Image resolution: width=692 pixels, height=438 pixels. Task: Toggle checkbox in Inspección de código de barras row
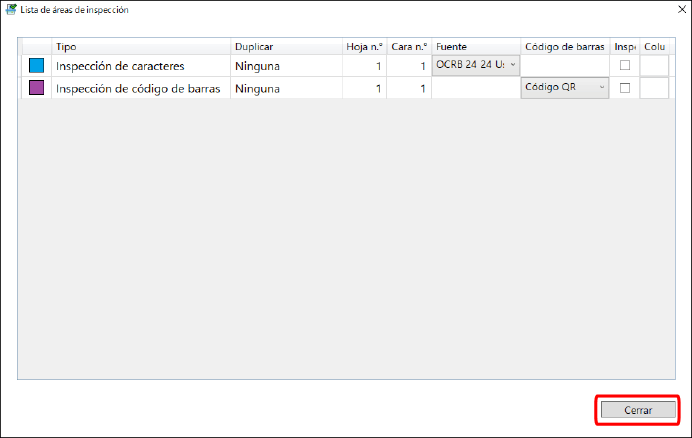point(625,88)
